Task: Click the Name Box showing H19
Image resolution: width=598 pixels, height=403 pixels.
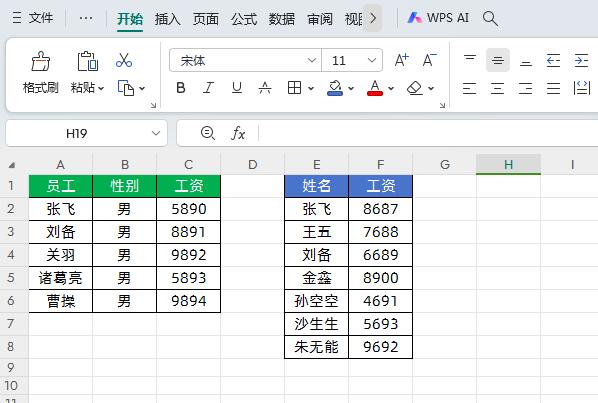Action: click(x=77, y=133)
